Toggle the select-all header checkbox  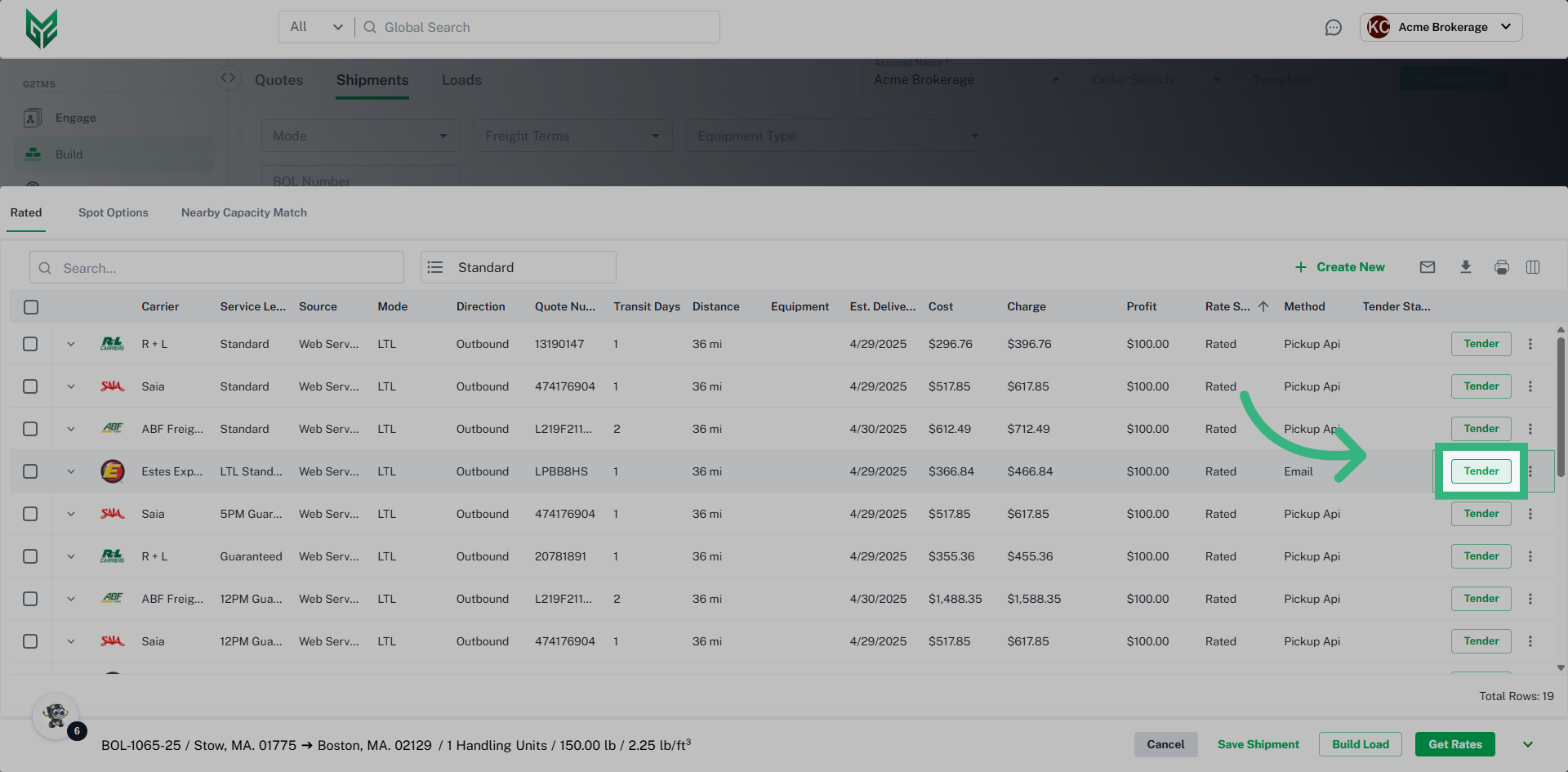coord(31,307)
